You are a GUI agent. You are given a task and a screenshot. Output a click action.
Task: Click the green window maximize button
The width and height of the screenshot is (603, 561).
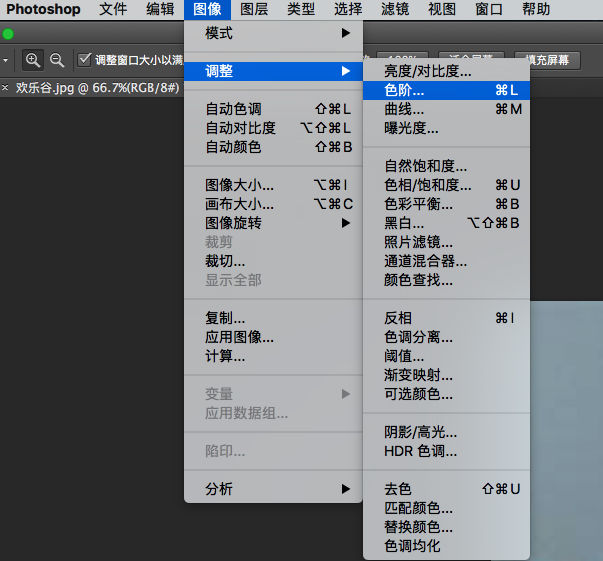click(x=8, y=34)
